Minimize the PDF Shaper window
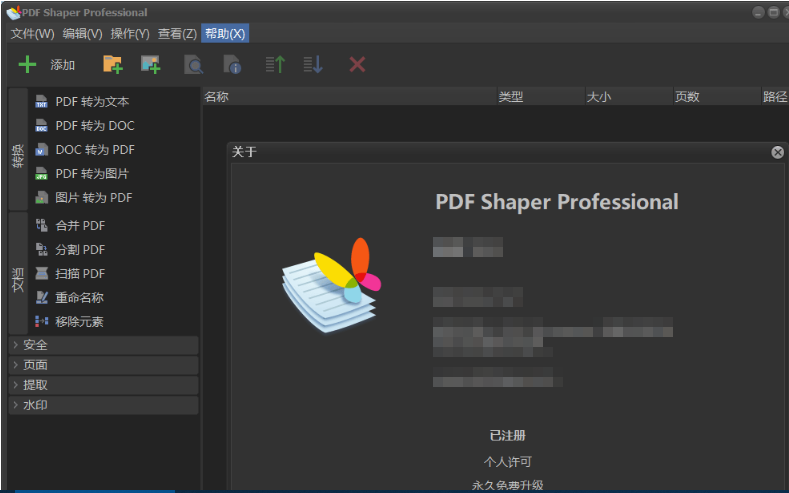 coord(758,13)
